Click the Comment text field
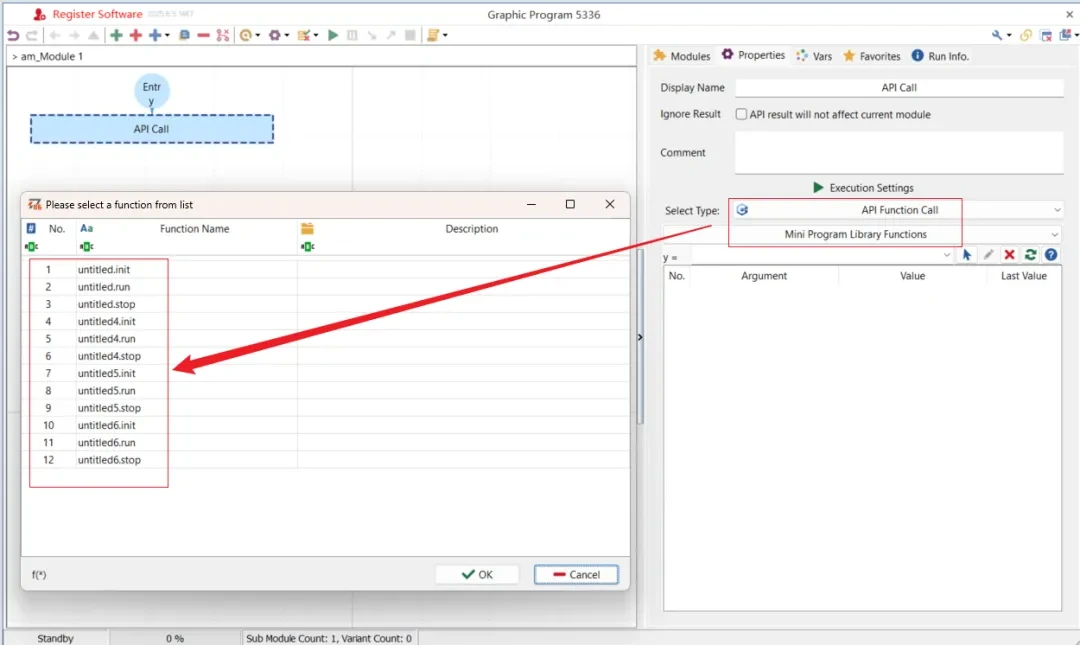Image resolution: width=1080 pixels, height=645 pixels. (x=898, y=153)
